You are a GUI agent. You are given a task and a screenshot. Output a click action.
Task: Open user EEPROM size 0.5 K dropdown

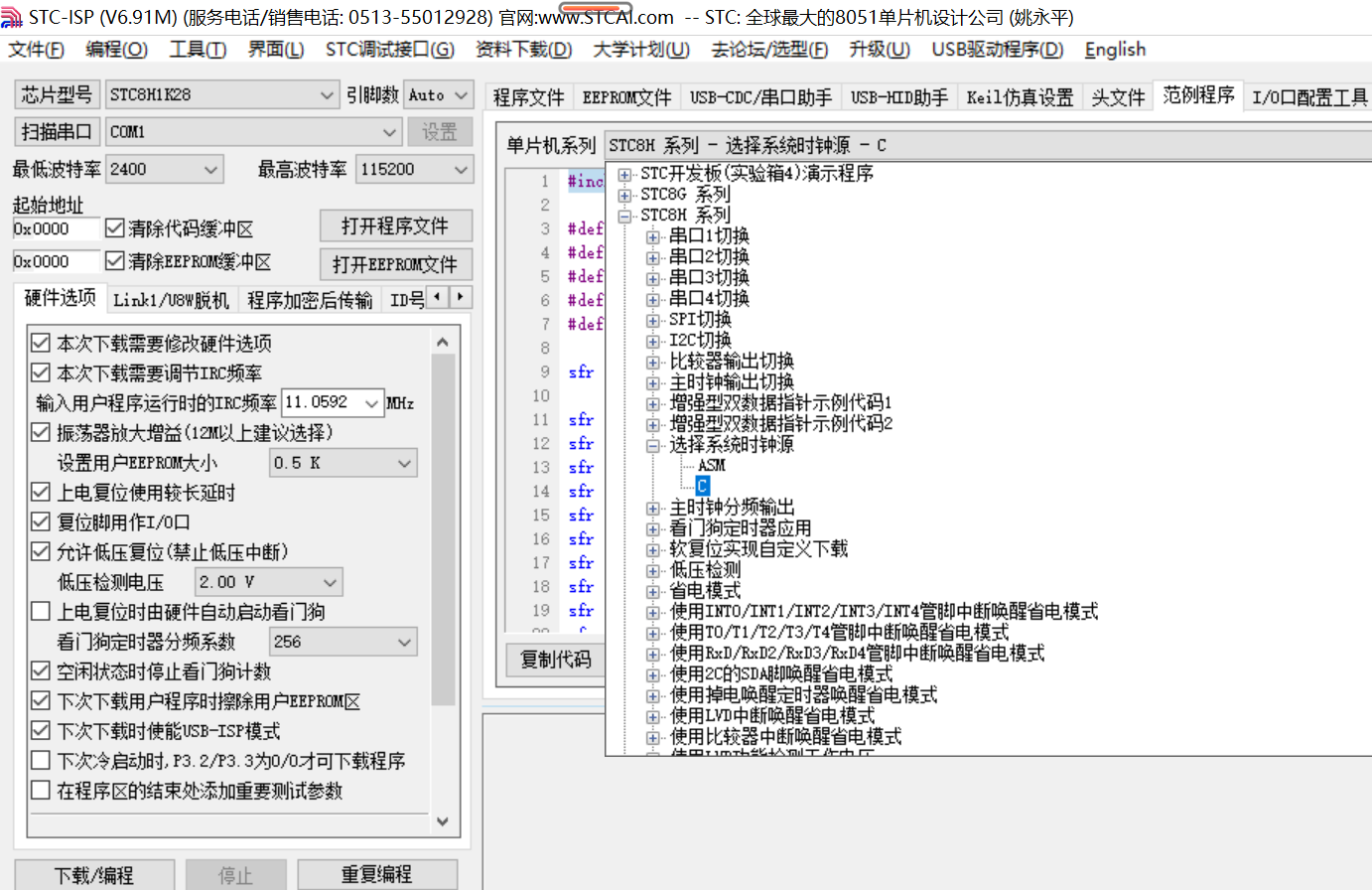[404, 463]
